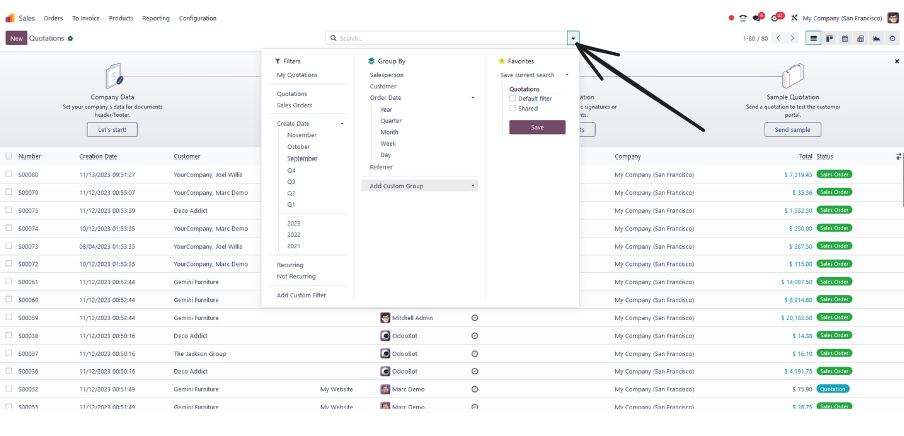The image size is (904, 436).
Task: Go to next page of records
Action: [792, 39]
